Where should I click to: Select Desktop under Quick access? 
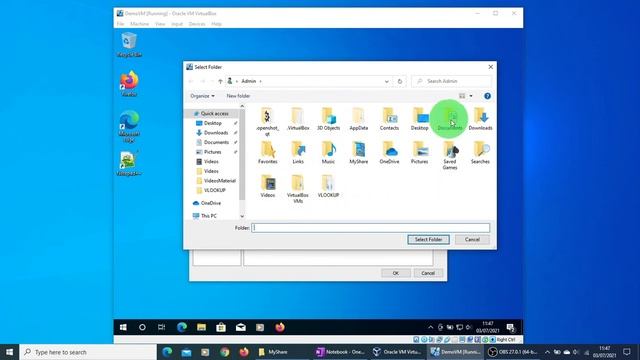click(213, 123)
